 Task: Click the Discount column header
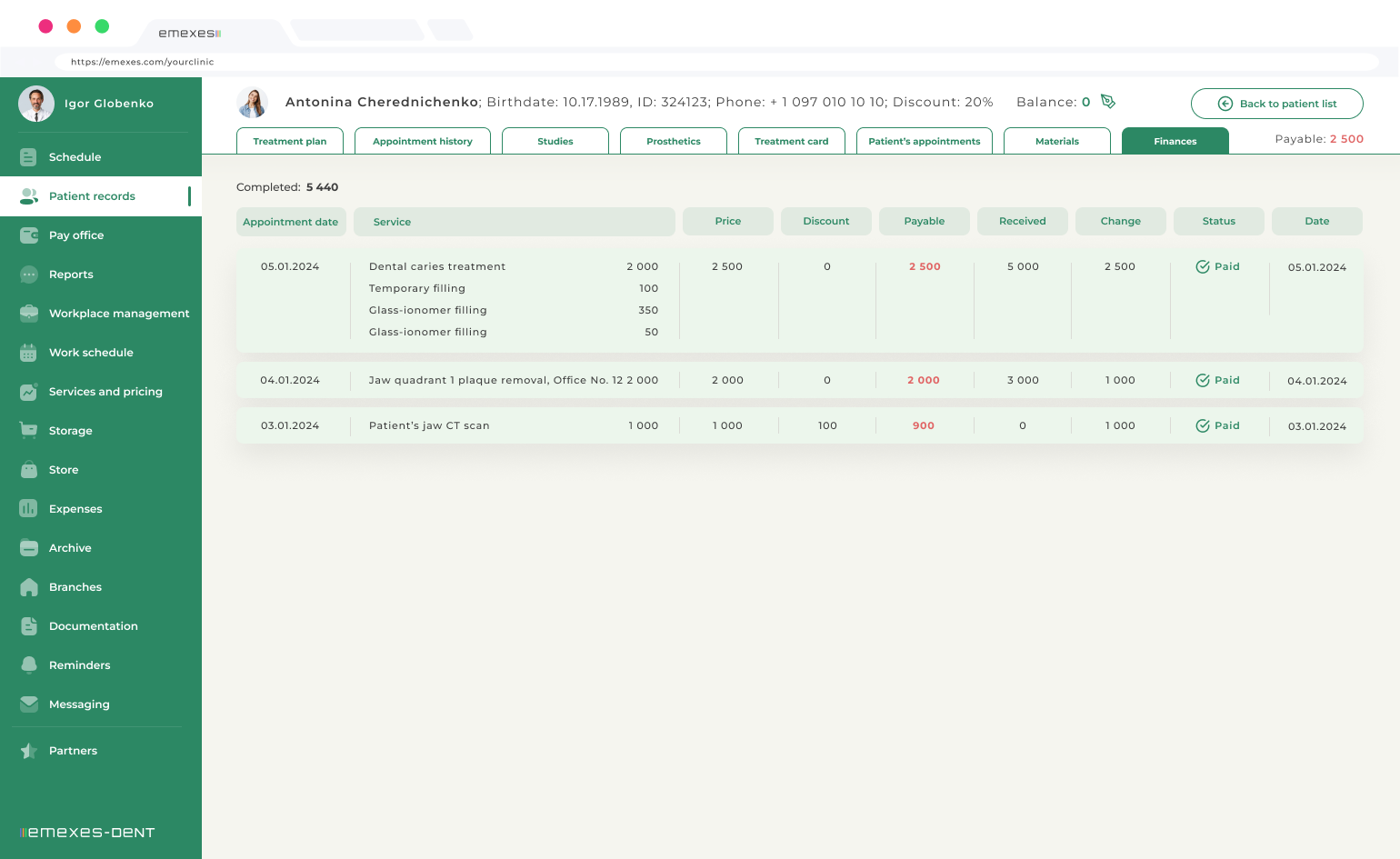tap(826, 221)
